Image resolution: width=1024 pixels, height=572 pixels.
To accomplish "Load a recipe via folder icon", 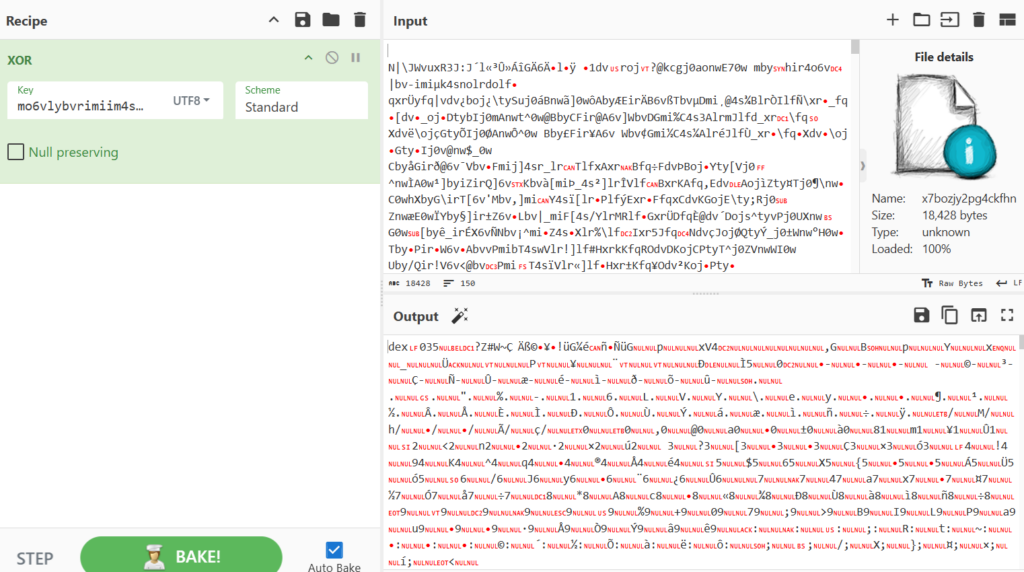I will 331,20.
